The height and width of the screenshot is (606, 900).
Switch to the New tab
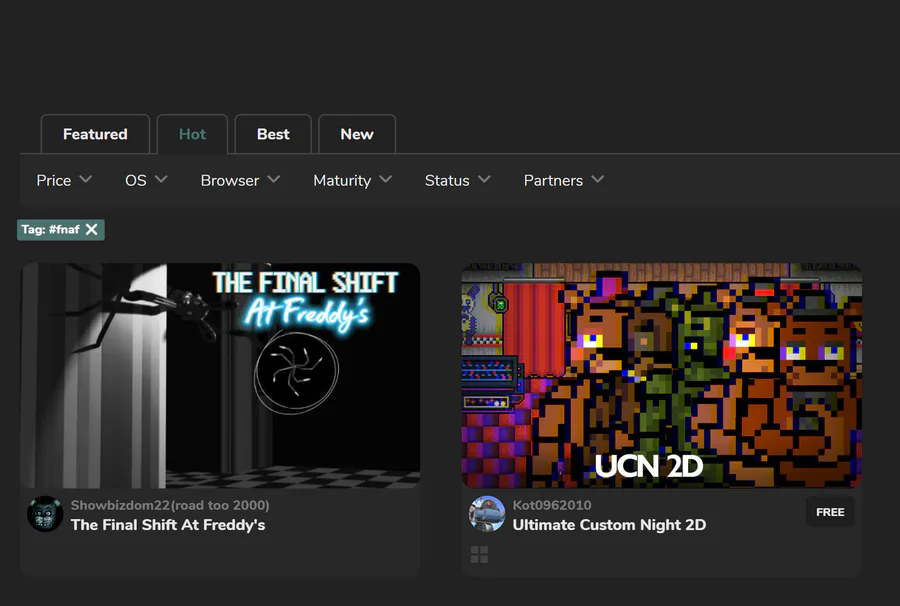click(357, 134)
